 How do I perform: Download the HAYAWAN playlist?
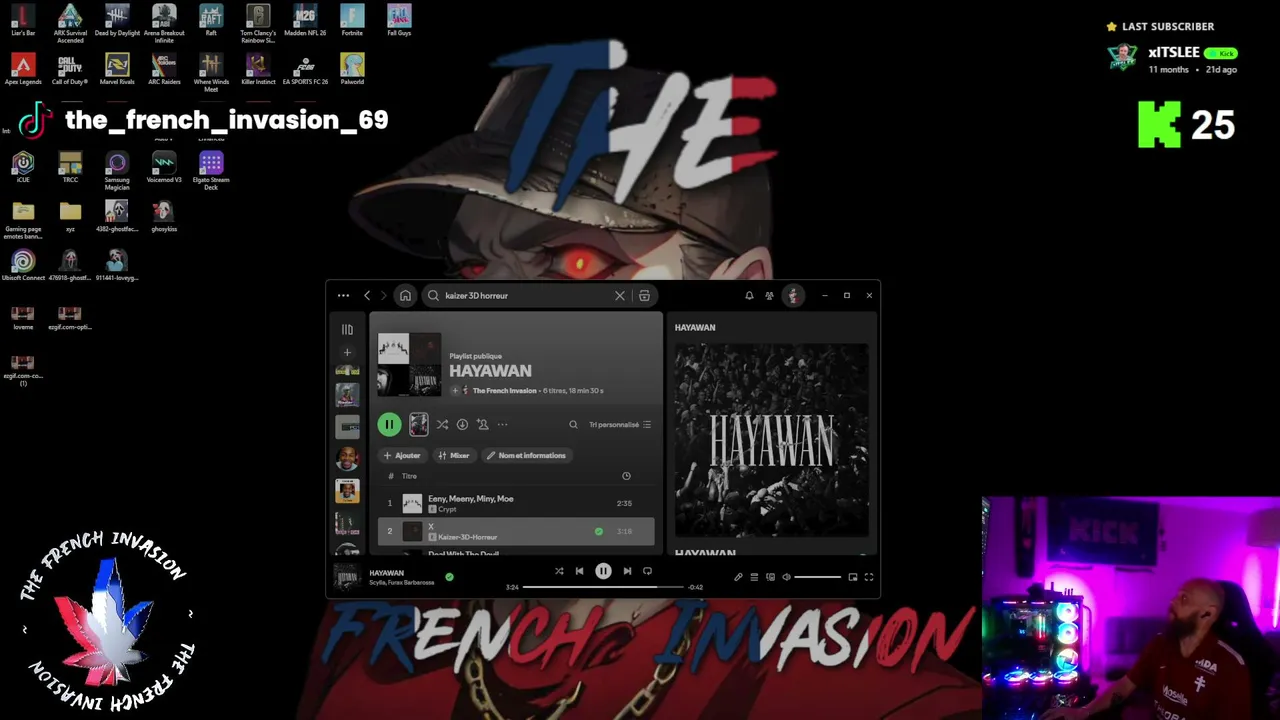[x=462, y=425]
